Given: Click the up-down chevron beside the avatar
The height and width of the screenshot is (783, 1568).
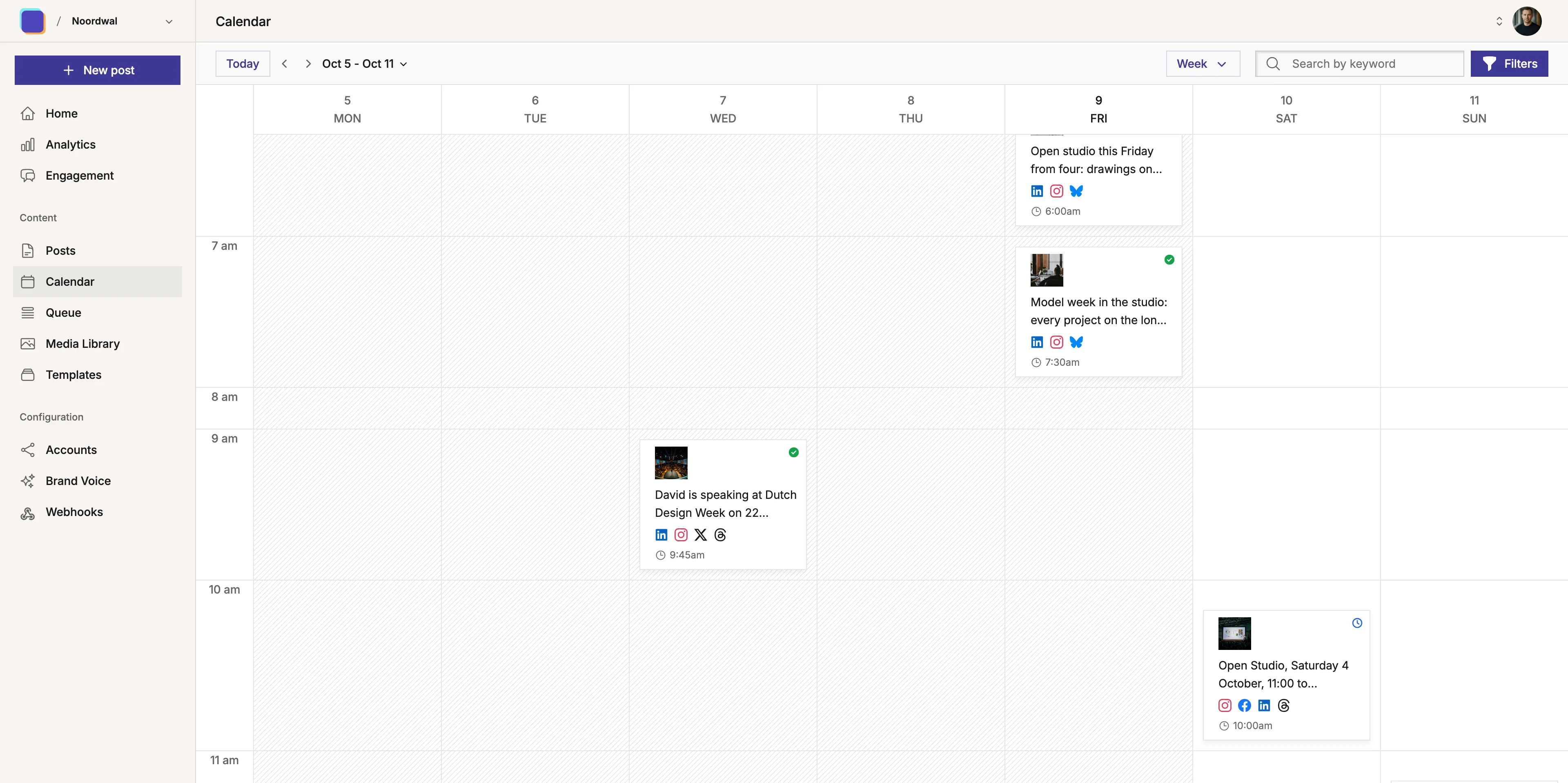Looking at the screenshot, I should (1499, 21).
